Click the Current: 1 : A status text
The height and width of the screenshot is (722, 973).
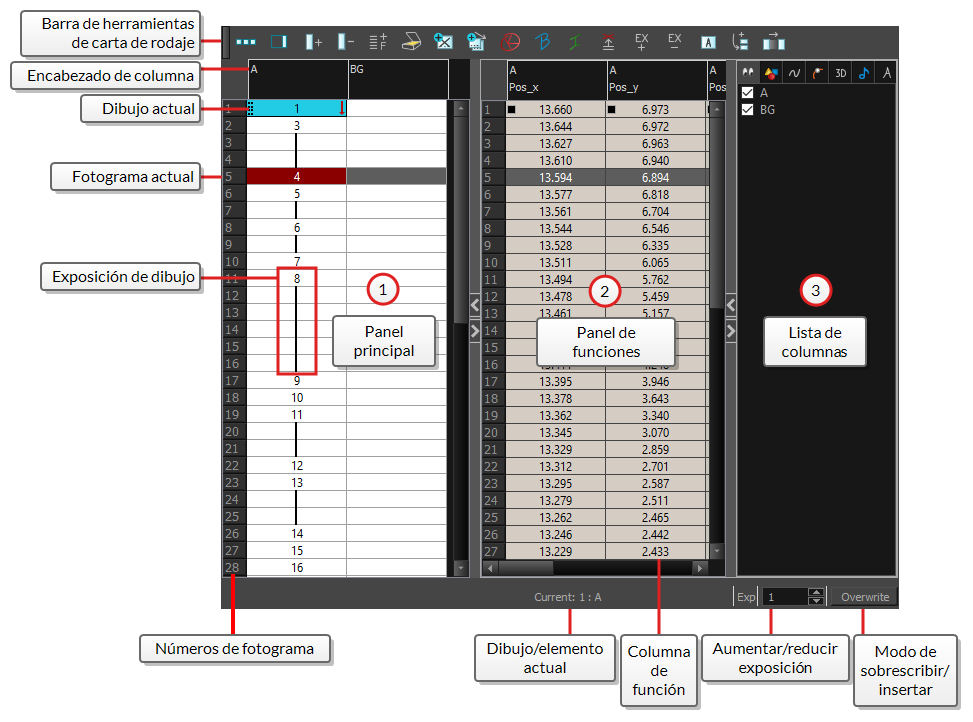coord(568,597)
